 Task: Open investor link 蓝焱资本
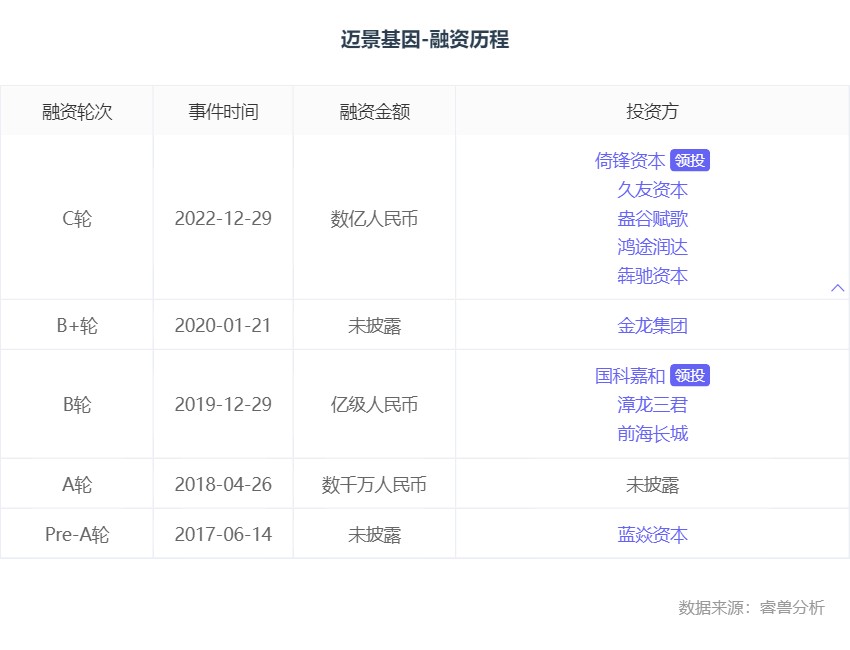652,535
